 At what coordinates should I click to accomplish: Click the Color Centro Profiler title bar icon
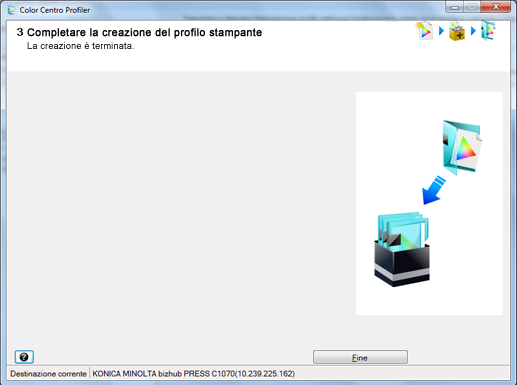pos(11,10)
